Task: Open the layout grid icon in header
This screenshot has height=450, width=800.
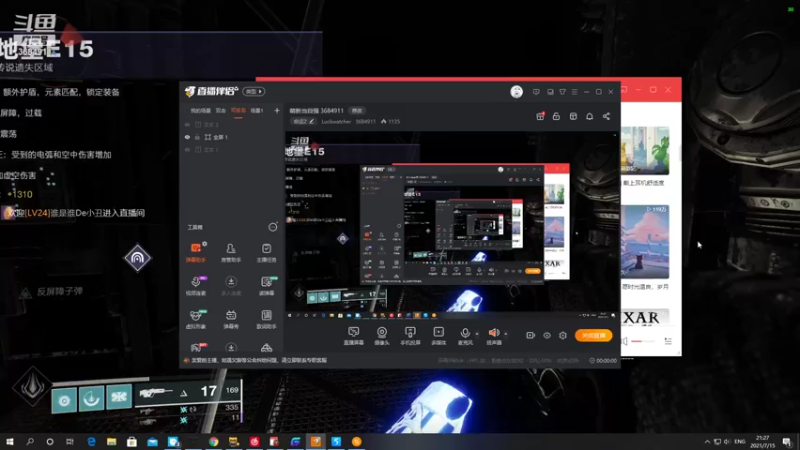Action: point(573,116)
